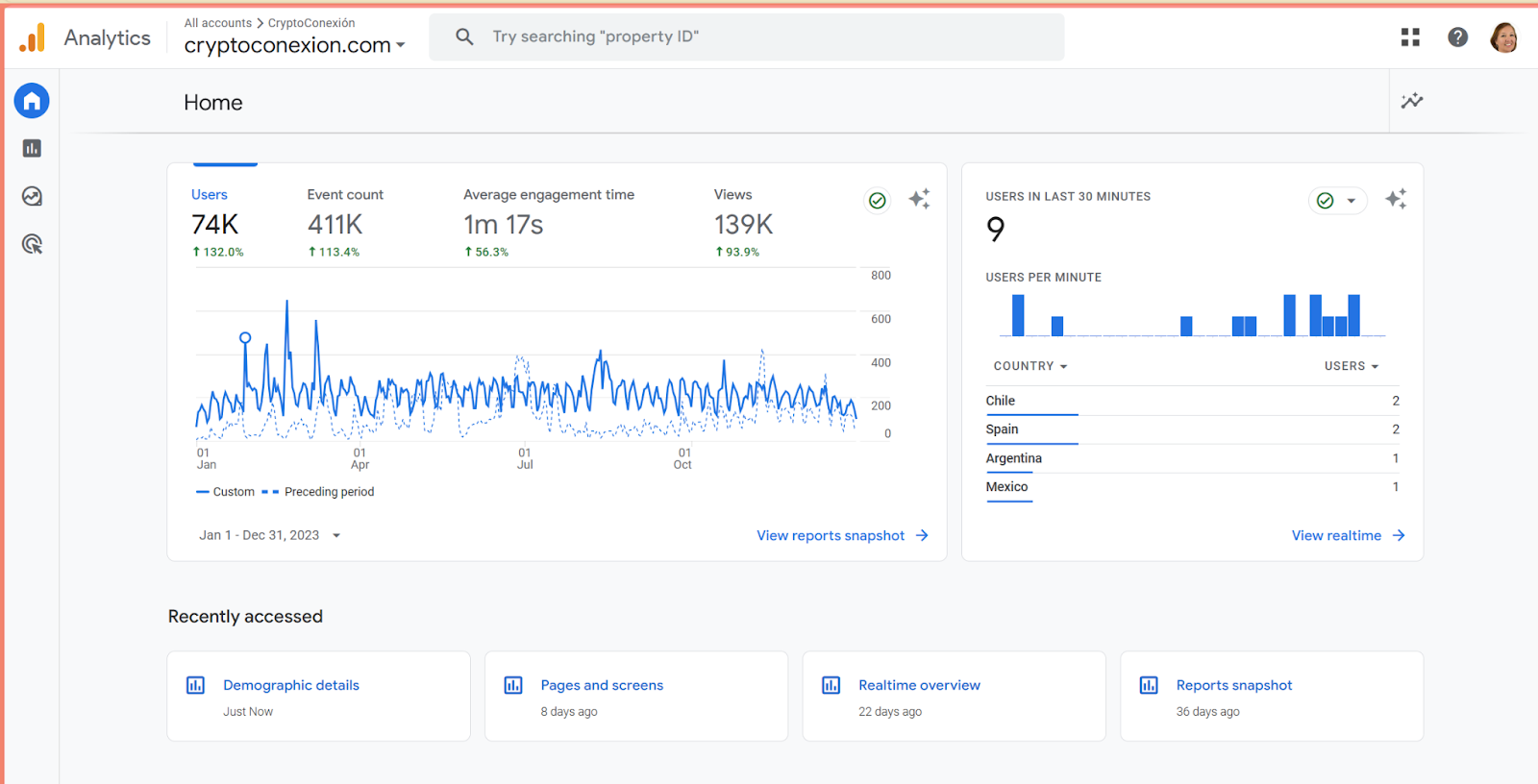
Task: Open the Explore sidebar icon
Action: pos(32,196)
